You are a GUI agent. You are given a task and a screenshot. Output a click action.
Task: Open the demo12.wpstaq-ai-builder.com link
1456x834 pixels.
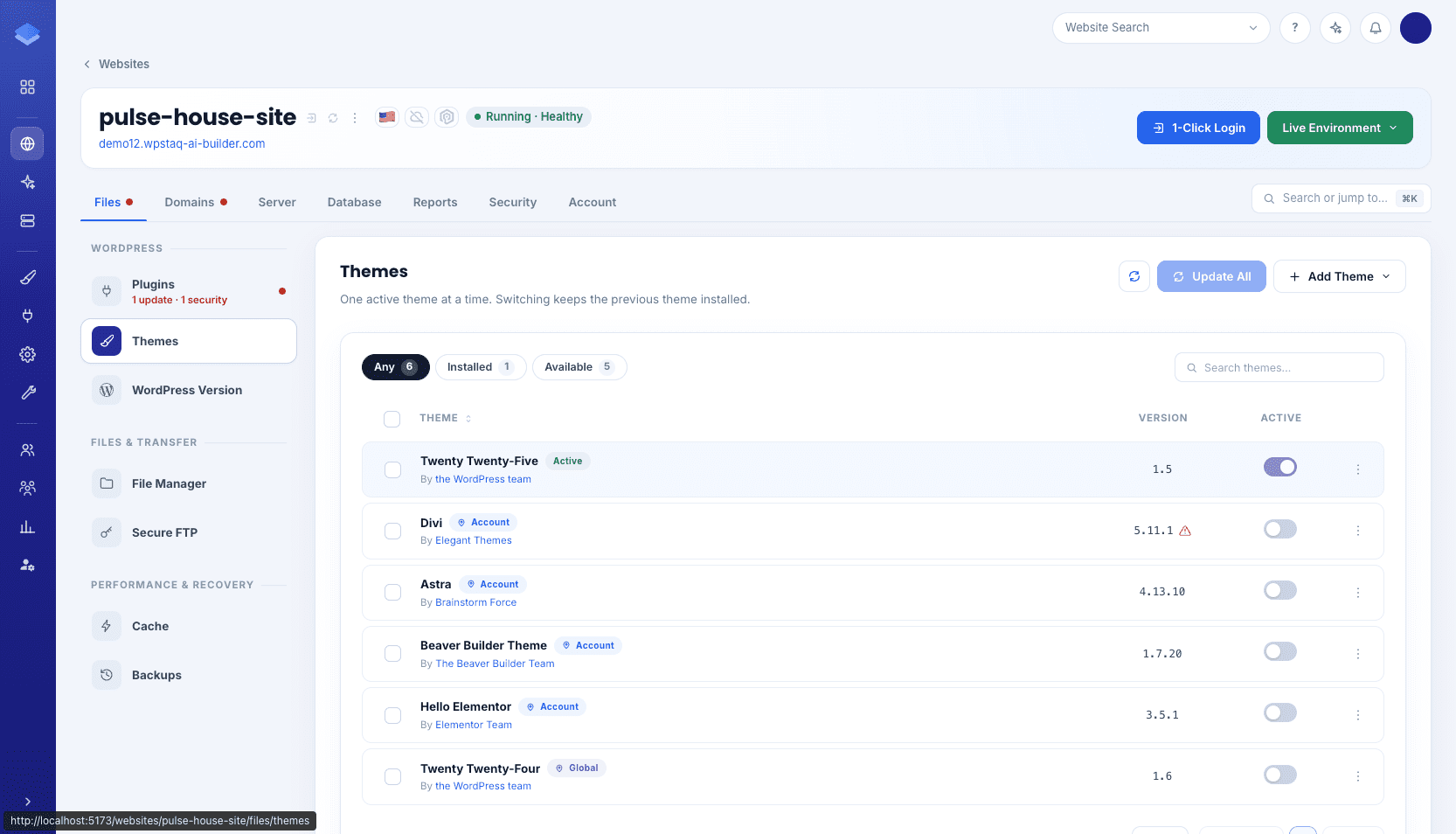[x=182, y=143]
